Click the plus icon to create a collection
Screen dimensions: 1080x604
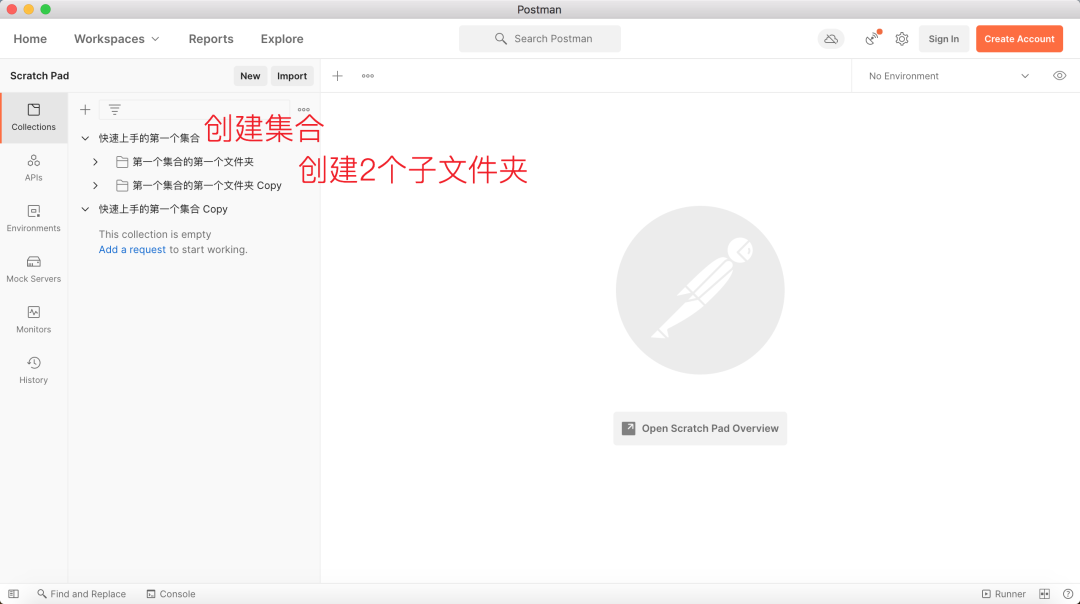point(85,110)
